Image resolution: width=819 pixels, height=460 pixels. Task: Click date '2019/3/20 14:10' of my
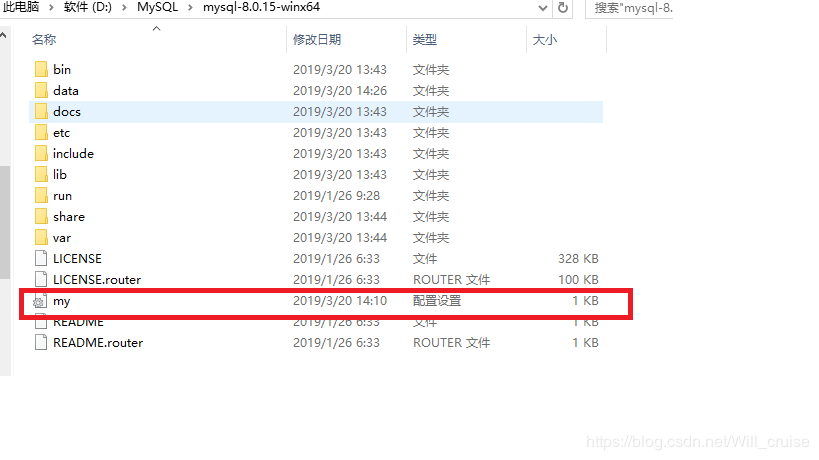tap(340, 301)
